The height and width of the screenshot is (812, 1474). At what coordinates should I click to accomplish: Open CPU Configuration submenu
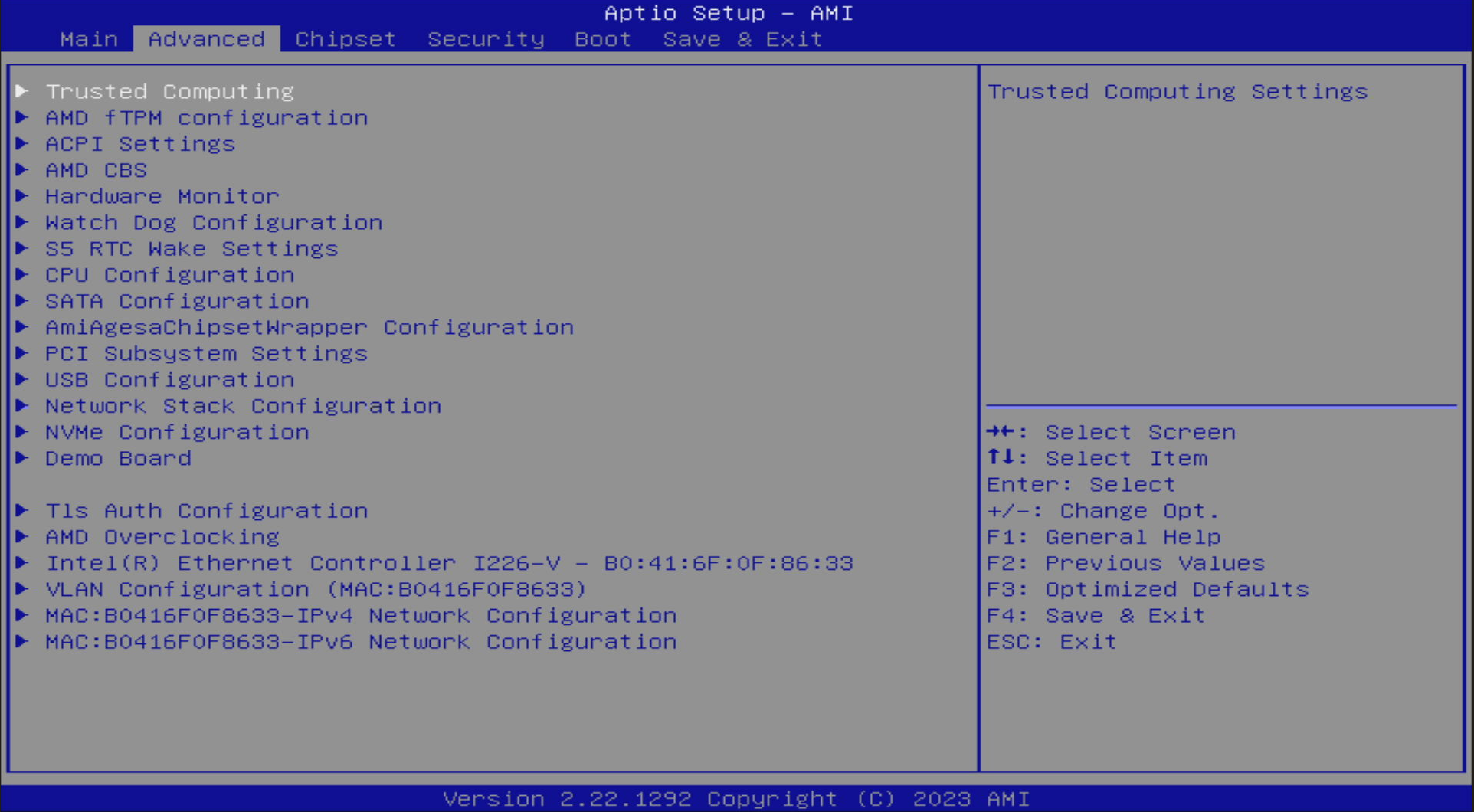pos(170,275)
